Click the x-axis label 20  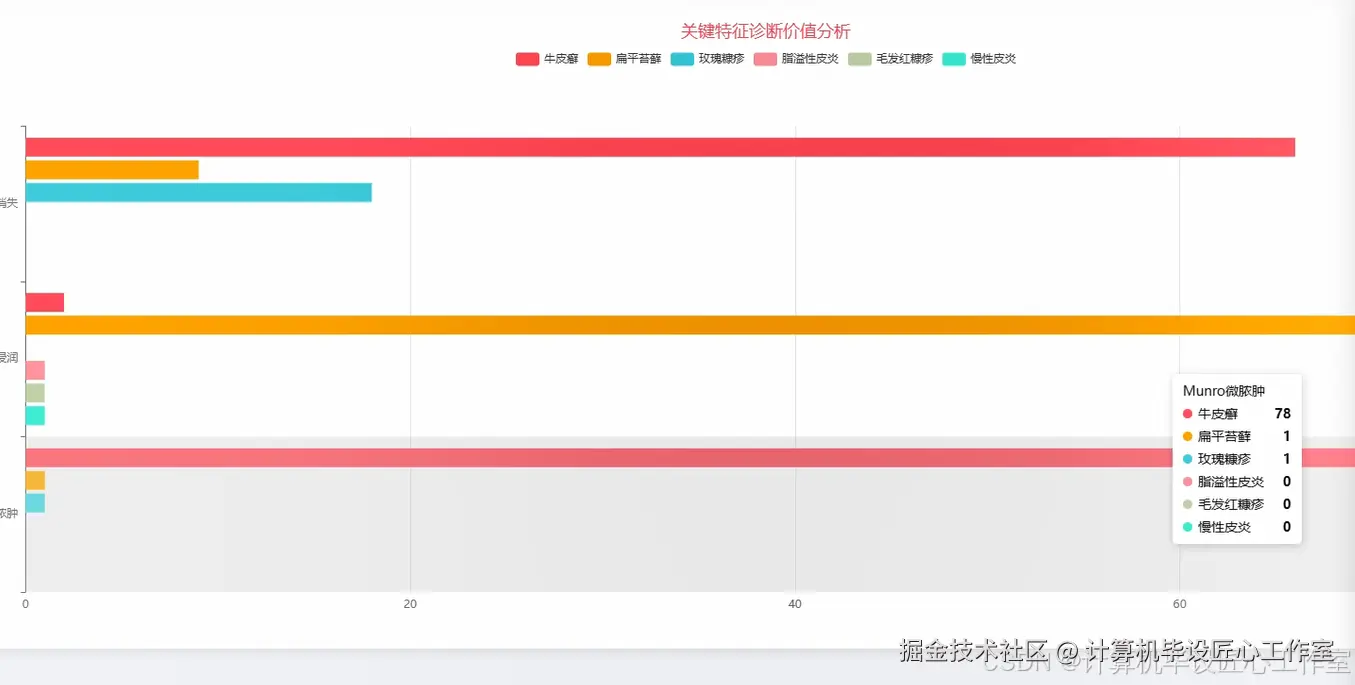click(410, 604)
